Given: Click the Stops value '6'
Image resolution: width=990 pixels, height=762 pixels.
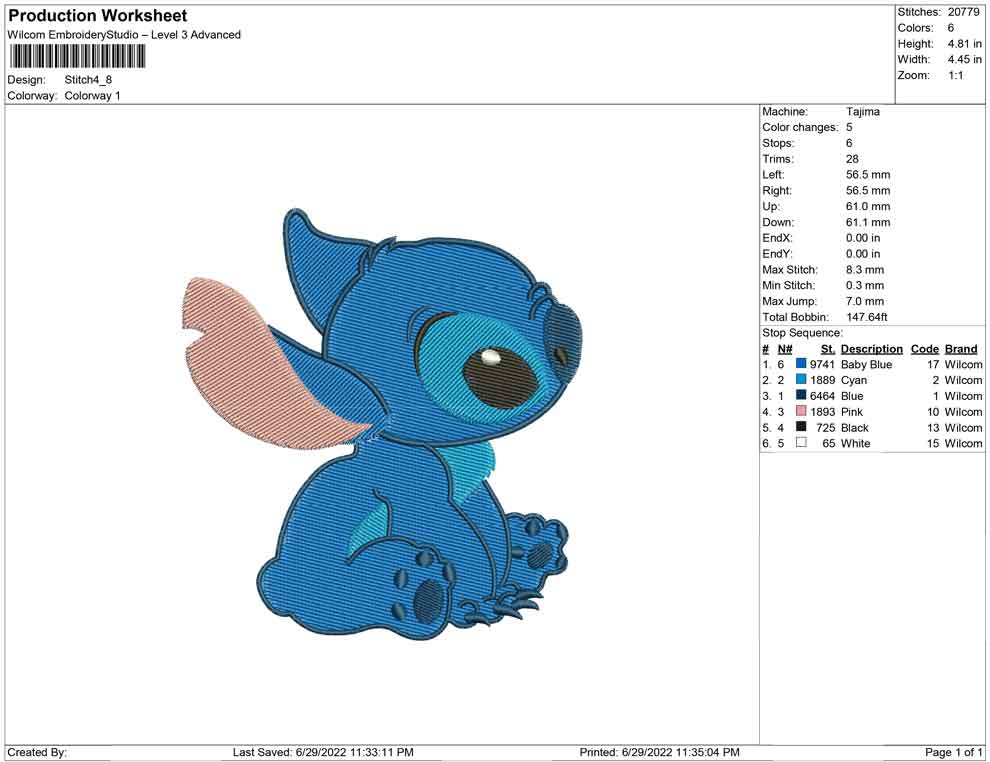Looking at the screenshot, I should click(849, 143).
